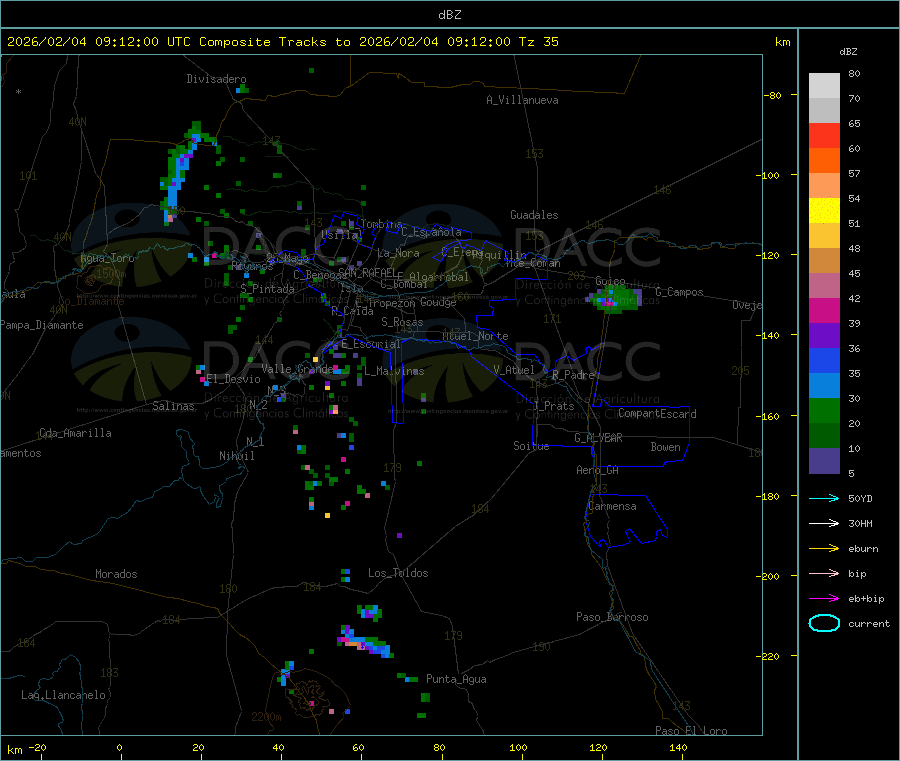The image size is (900, 761).
Task: Select the 'Lag.Llancanelo' map label
Action: (63, 695)
